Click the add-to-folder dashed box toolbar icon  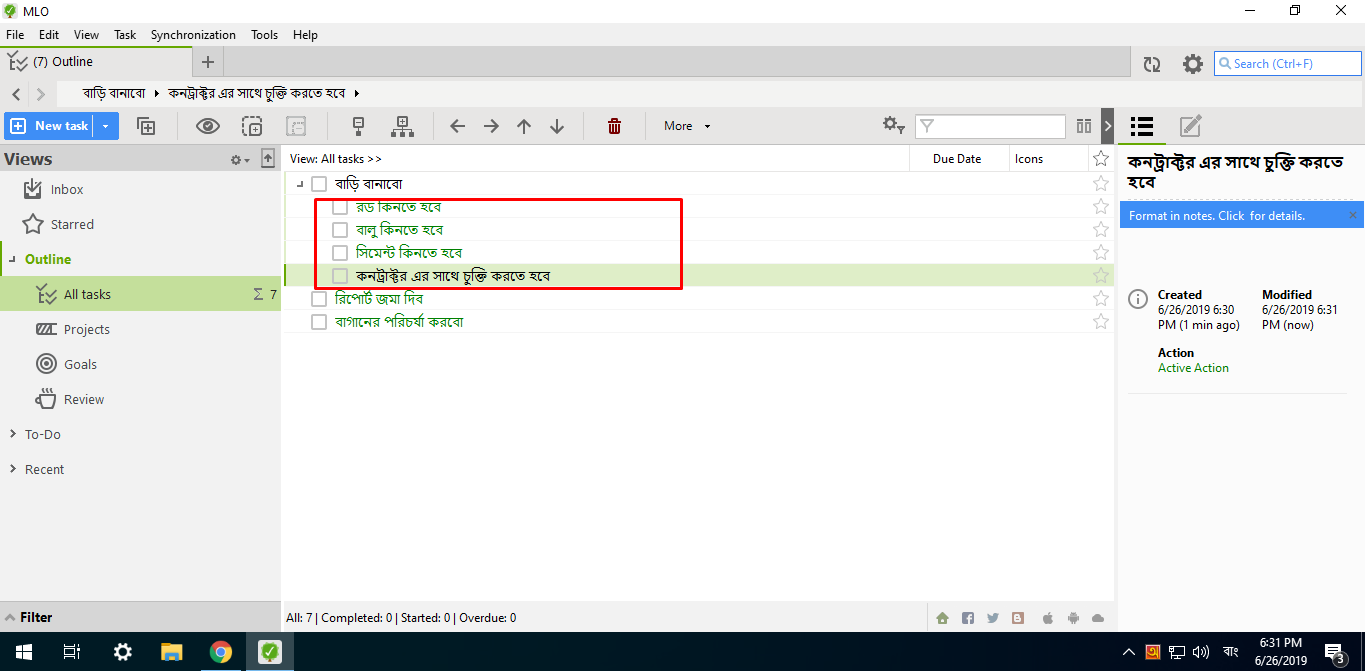coord(252,126)
